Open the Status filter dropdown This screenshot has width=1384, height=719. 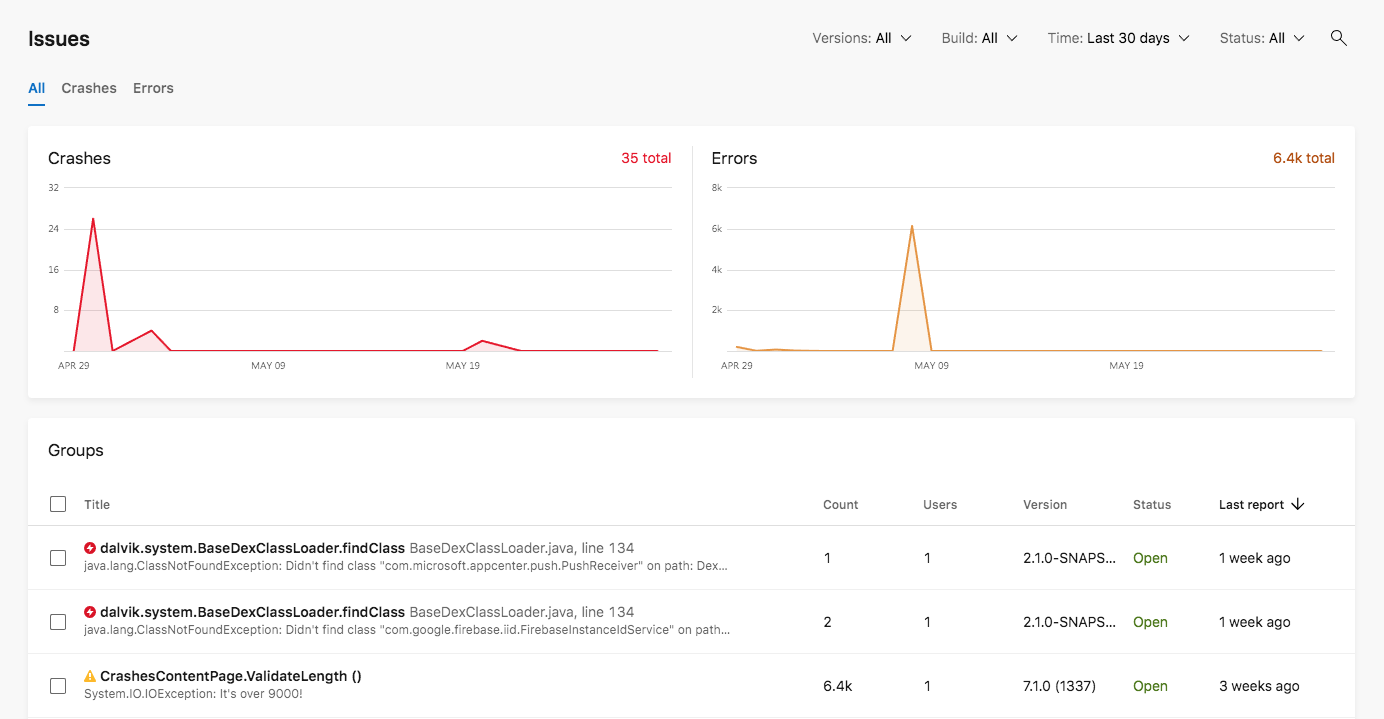1261,38
